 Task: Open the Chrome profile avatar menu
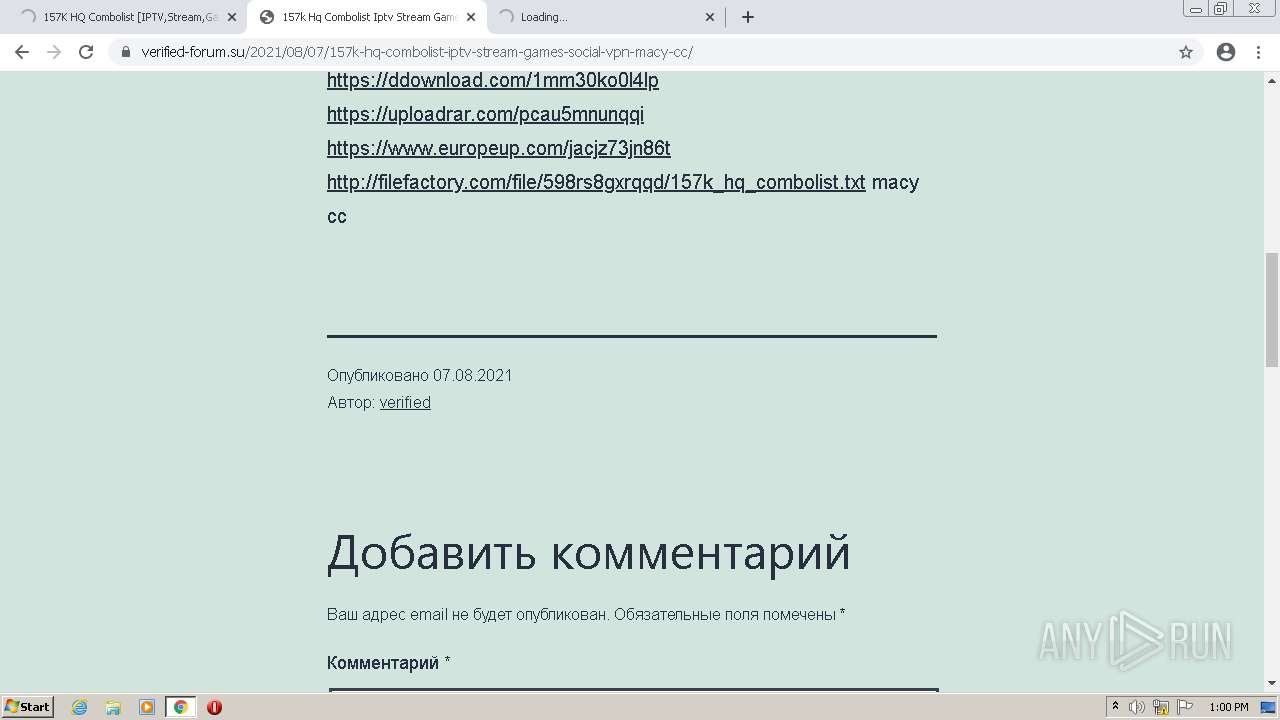click(x=1226, y=52)
